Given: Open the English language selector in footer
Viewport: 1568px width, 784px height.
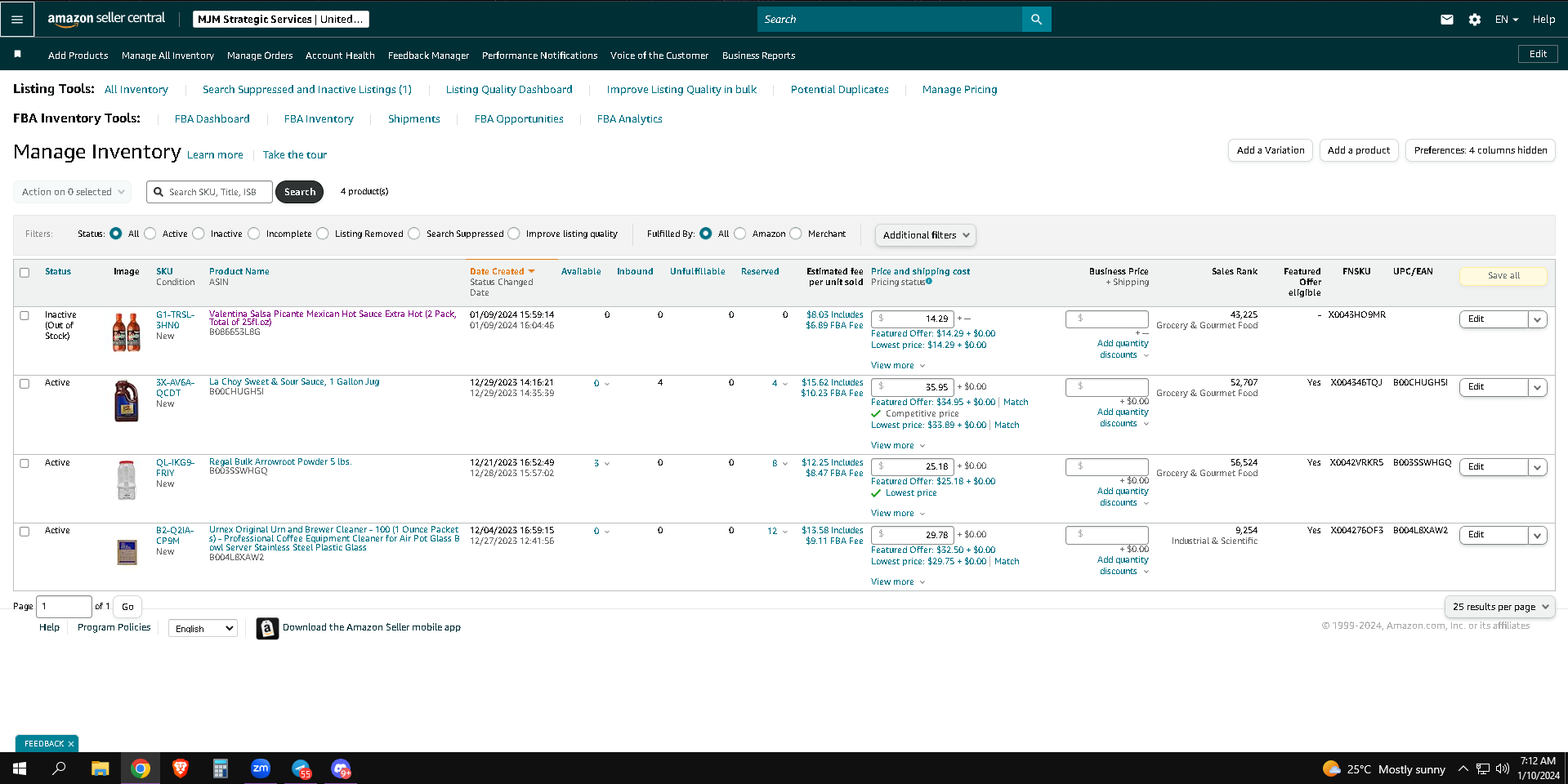Looking at the screenshot, I should [x=203, y=628].
